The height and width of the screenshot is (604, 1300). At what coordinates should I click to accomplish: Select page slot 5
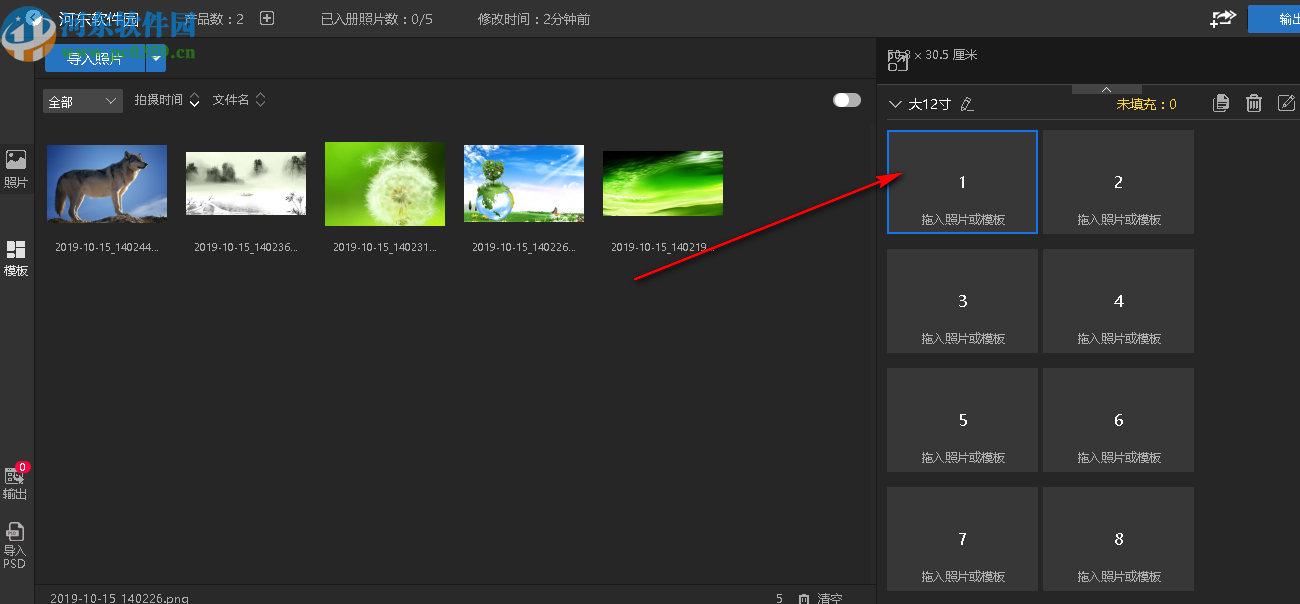pyautogui.click(x=962, y=420)
